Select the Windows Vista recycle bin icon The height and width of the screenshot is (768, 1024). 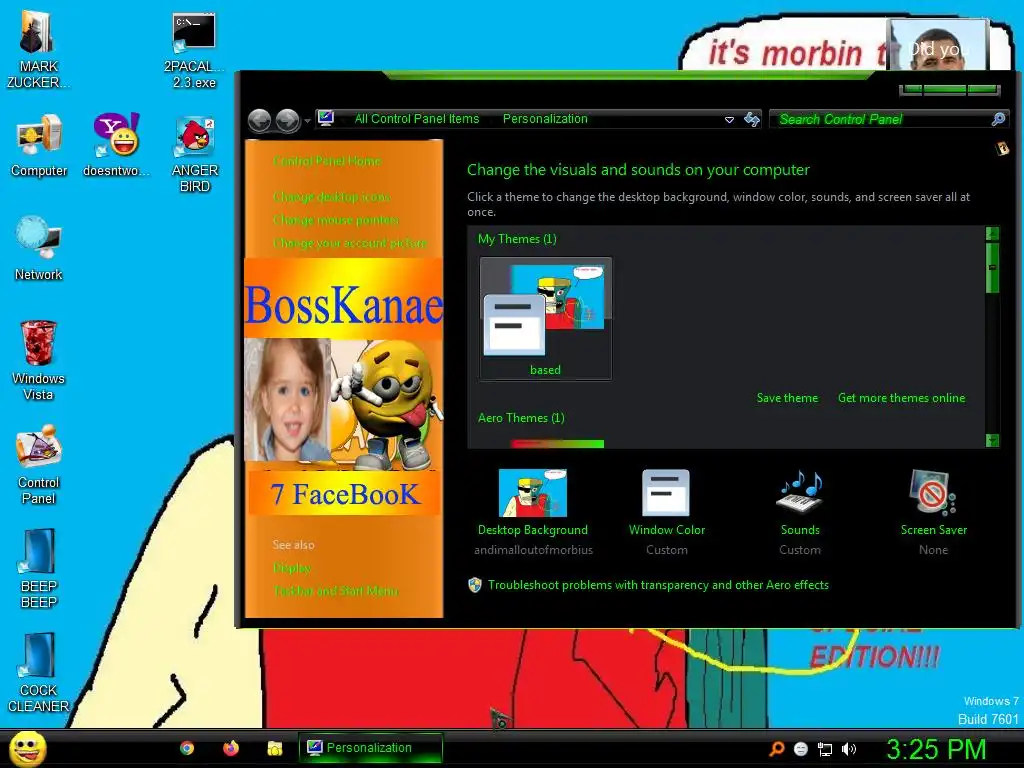tap(38, 360)
